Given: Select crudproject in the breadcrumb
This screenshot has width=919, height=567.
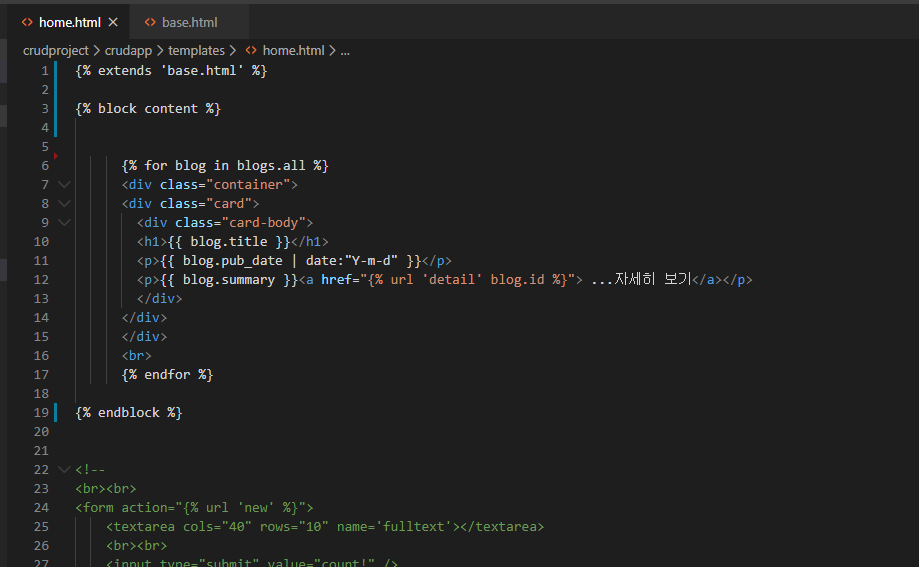Looking at the screenshot, I should pos(56,50).
